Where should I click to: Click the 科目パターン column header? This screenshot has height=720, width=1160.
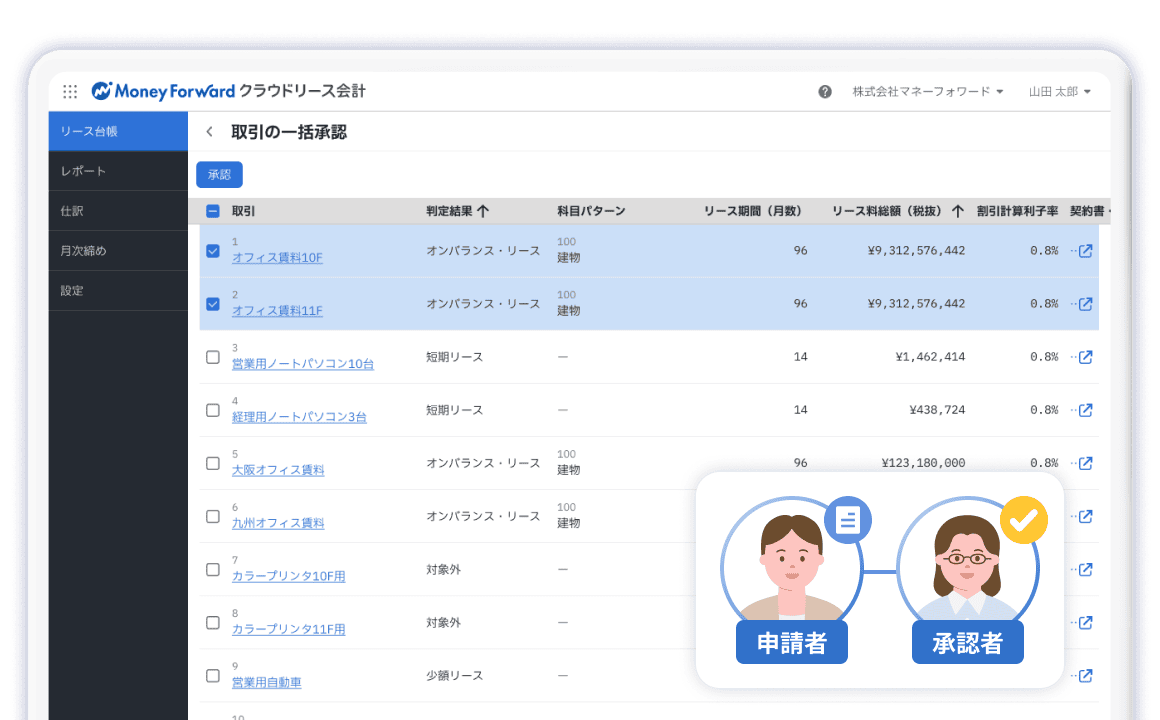pos(591,211)
